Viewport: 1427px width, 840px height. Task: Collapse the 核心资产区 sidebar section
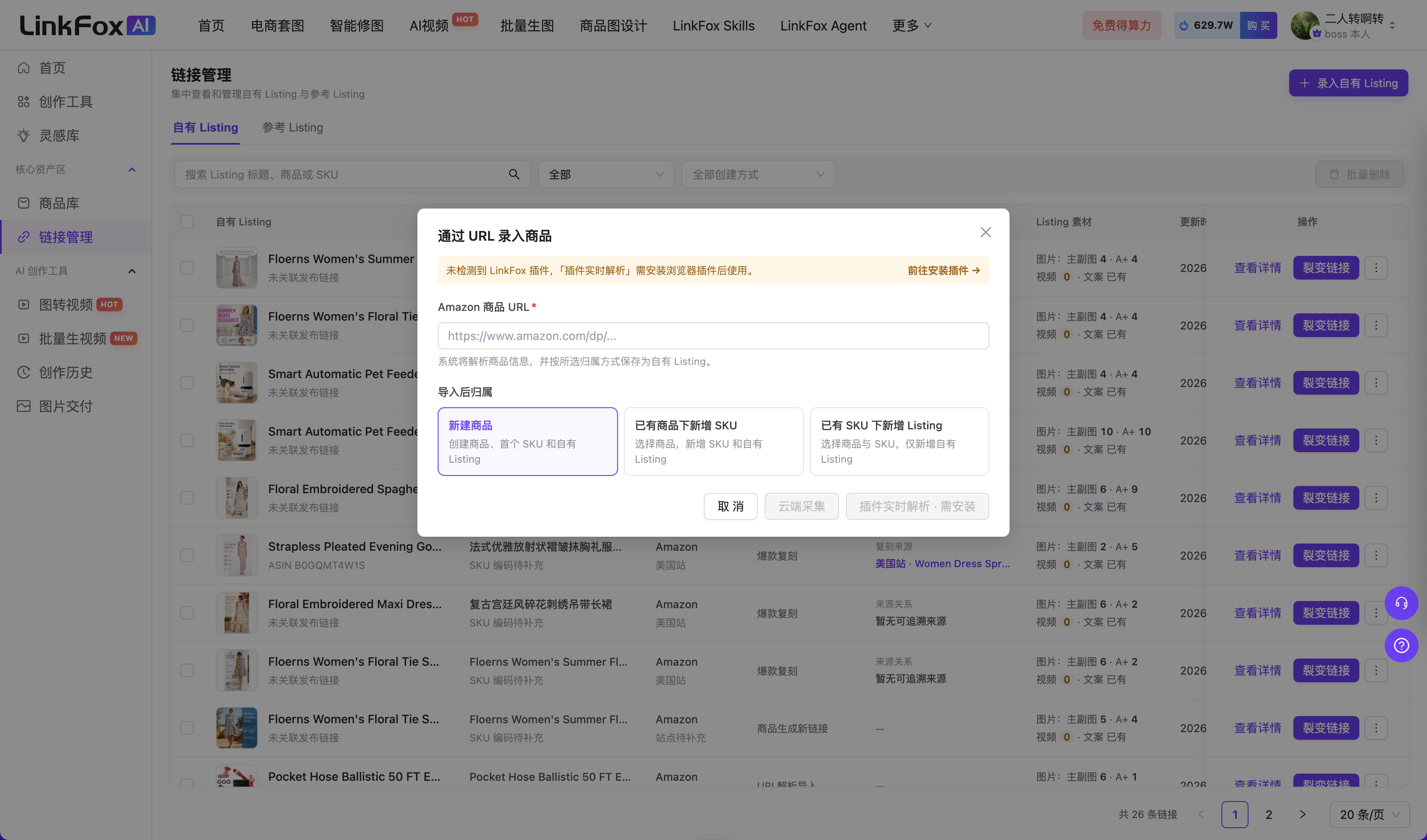click(132, 169)
